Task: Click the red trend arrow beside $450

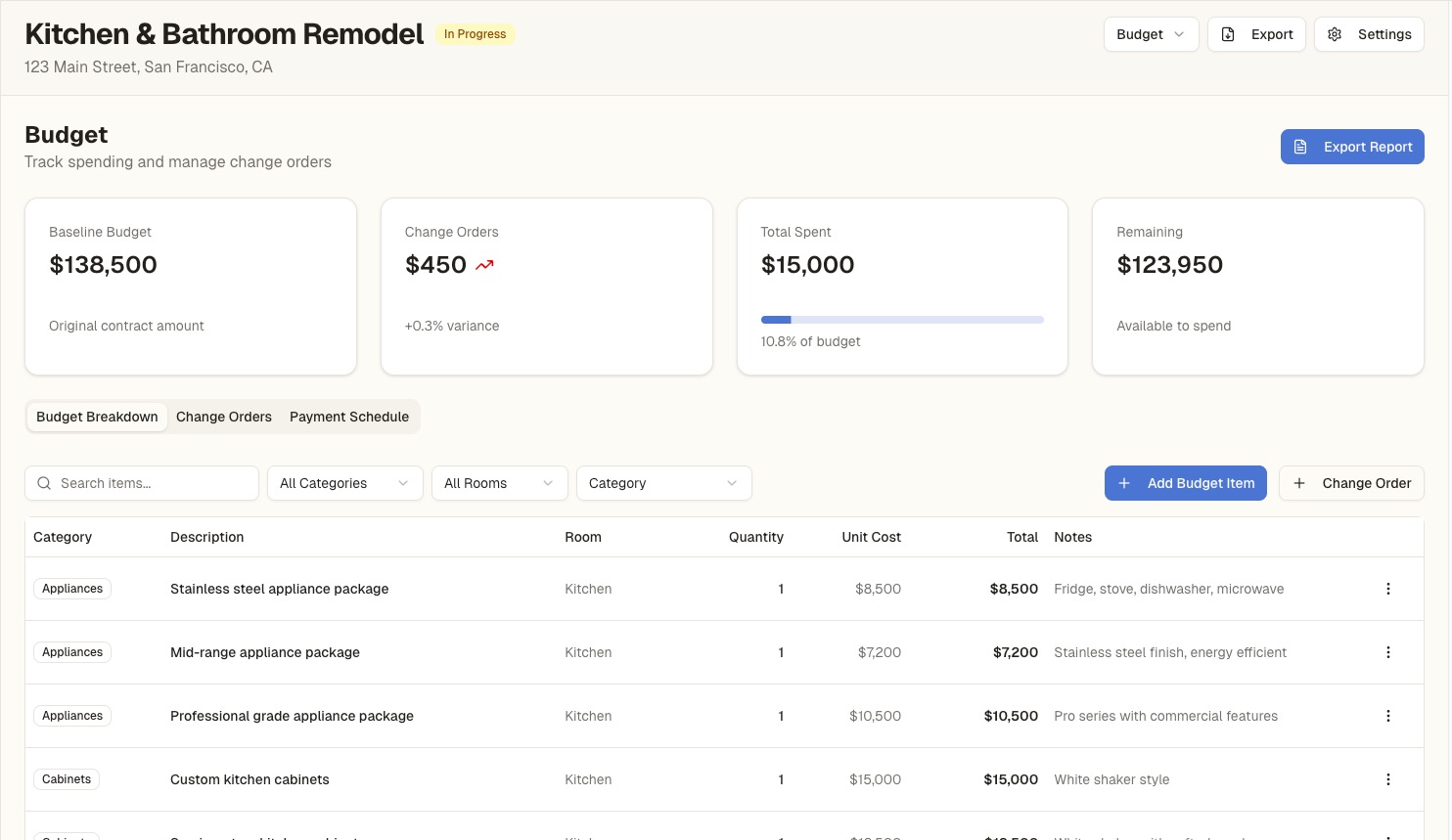Action: point(483,264)
